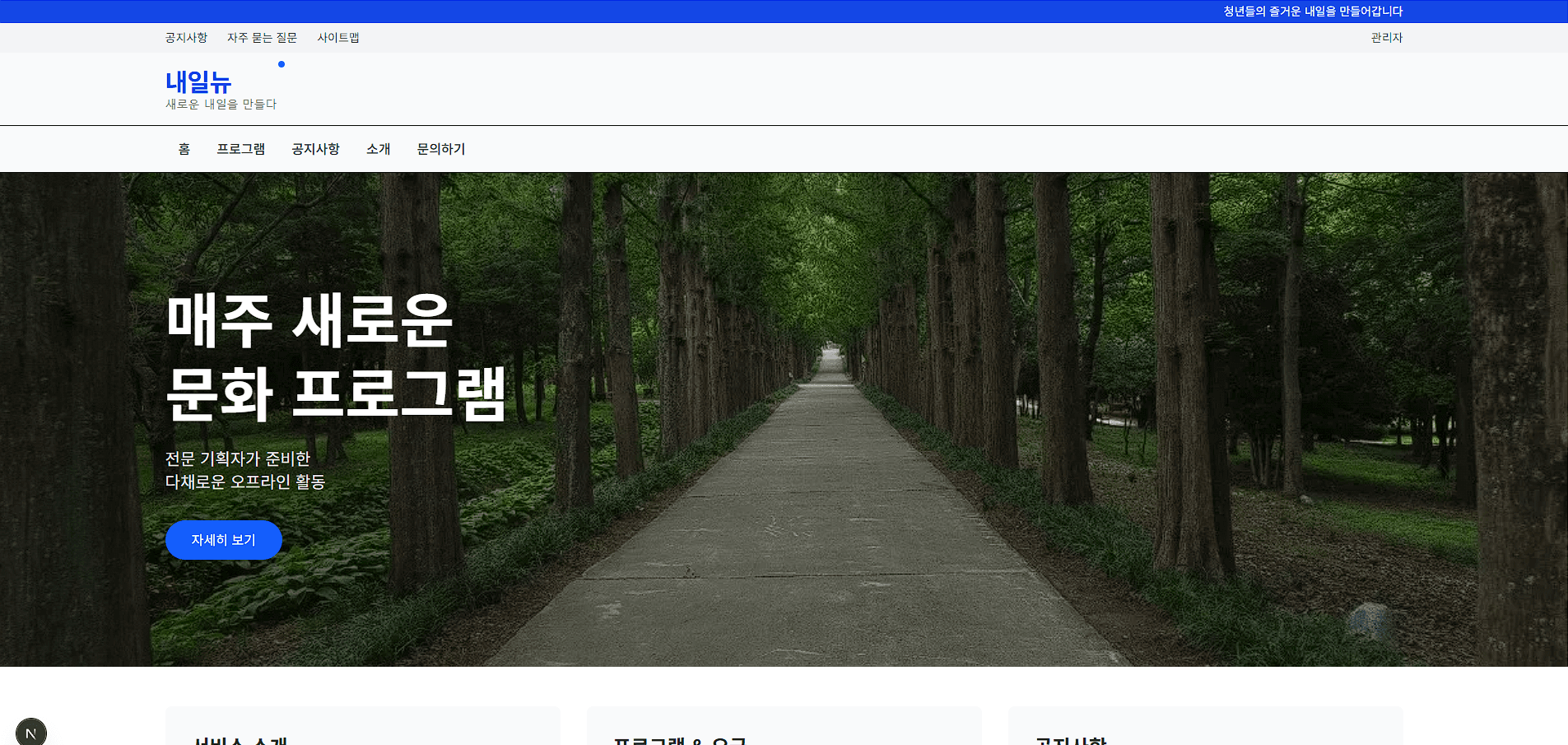Open the 프로그램 navigation menu
Screen dimensions: 1568x745
click(241, 148)
